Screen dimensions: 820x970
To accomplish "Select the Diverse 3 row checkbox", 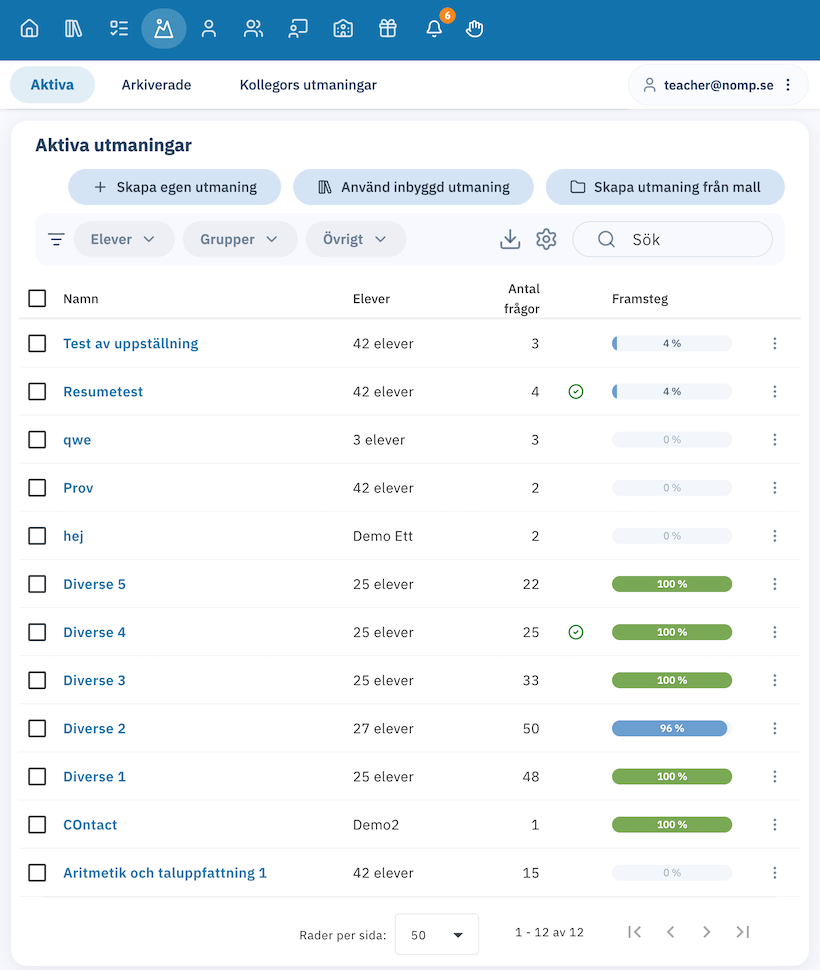I will [x=37, y=680].
